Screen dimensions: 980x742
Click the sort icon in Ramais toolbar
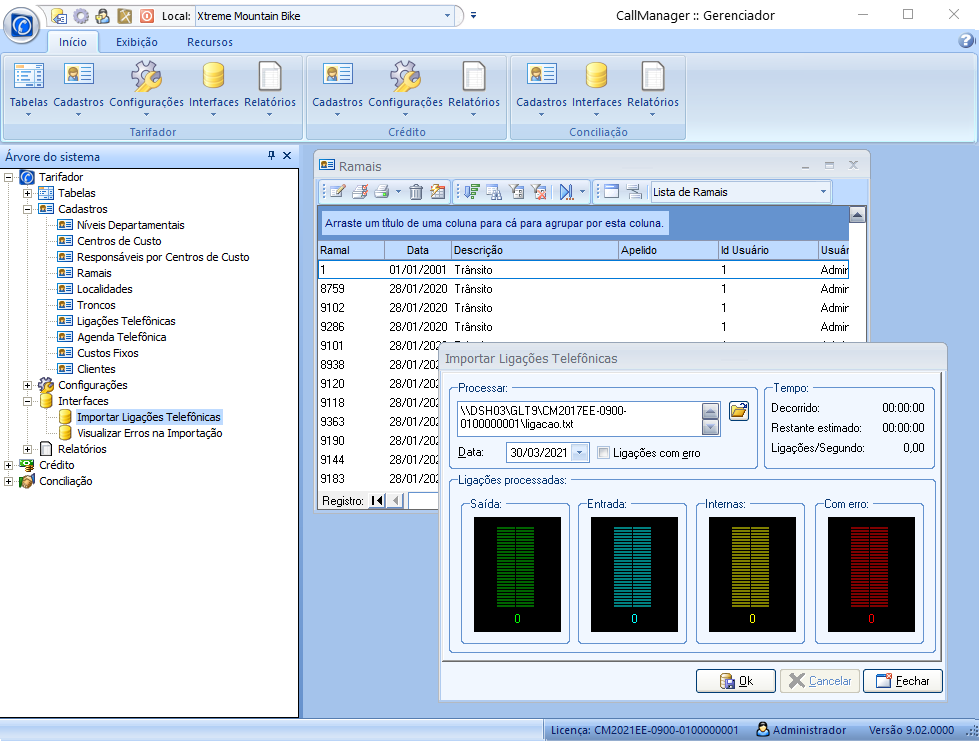tap(472, 192)
